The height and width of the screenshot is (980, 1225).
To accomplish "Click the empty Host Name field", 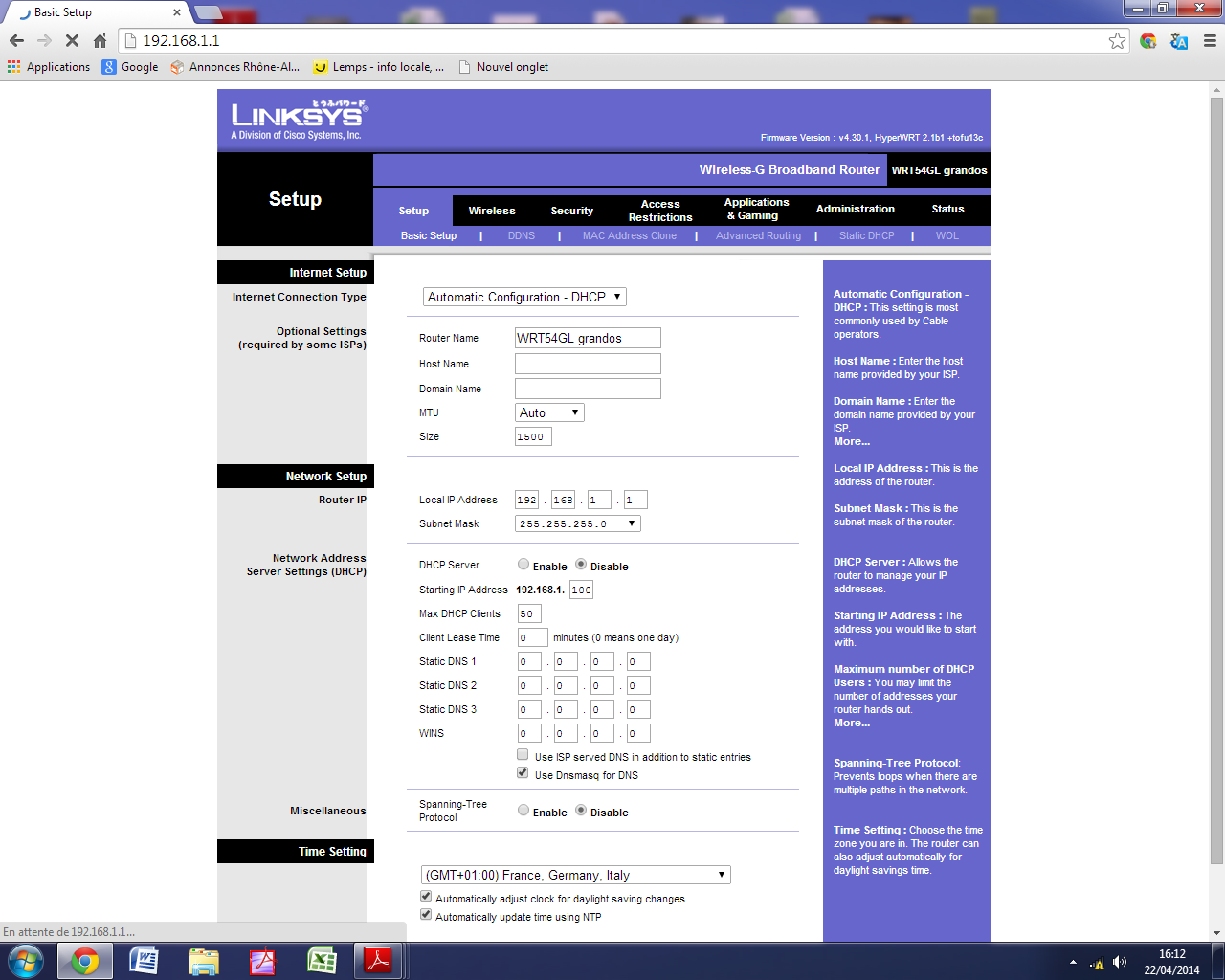I will coord(588,364).
